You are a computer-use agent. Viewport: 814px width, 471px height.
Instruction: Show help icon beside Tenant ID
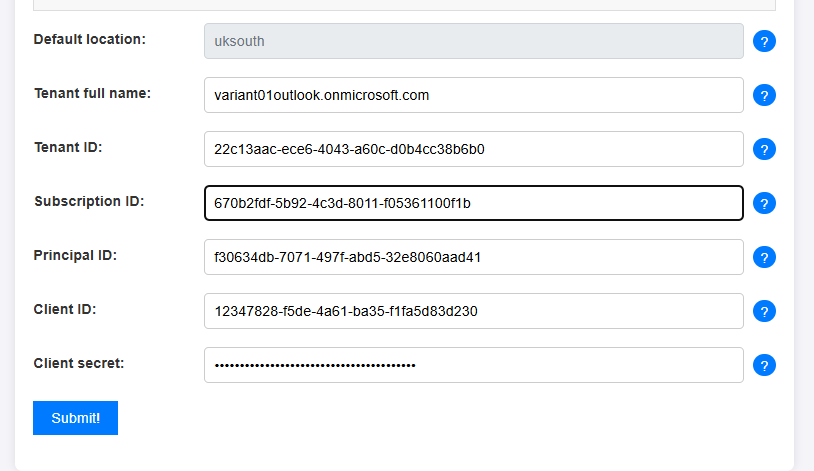[764, 150]
